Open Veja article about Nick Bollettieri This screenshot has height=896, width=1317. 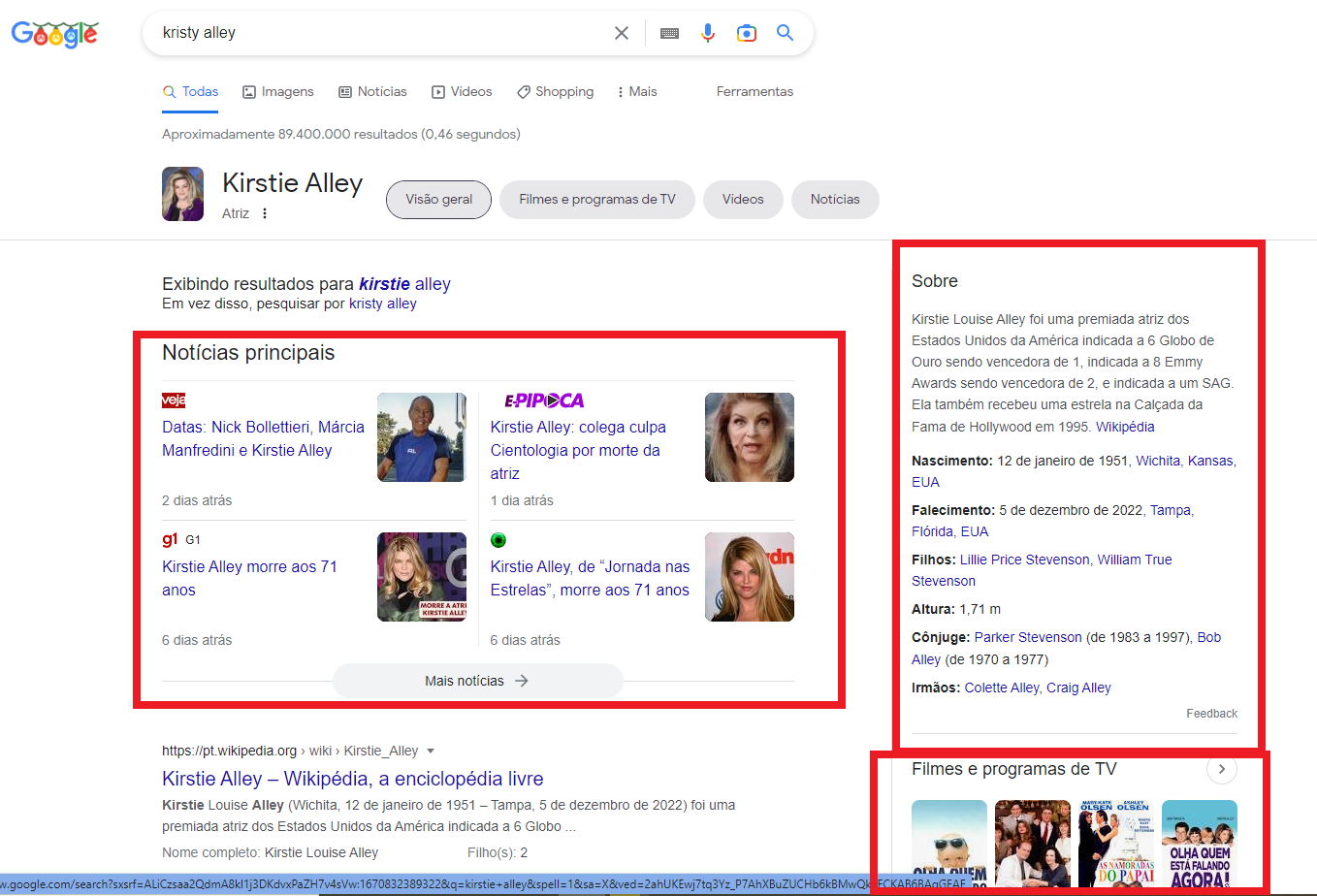point(263,438)
